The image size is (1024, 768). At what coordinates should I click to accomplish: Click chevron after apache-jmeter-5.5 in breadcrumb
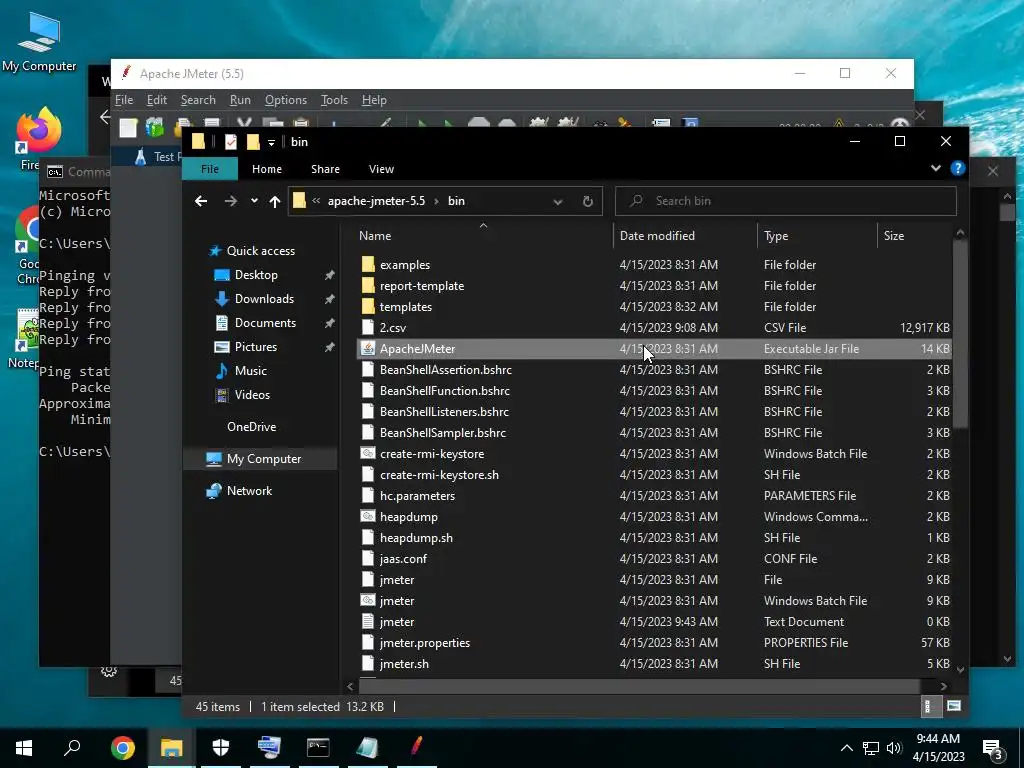[x=436, y=201]
